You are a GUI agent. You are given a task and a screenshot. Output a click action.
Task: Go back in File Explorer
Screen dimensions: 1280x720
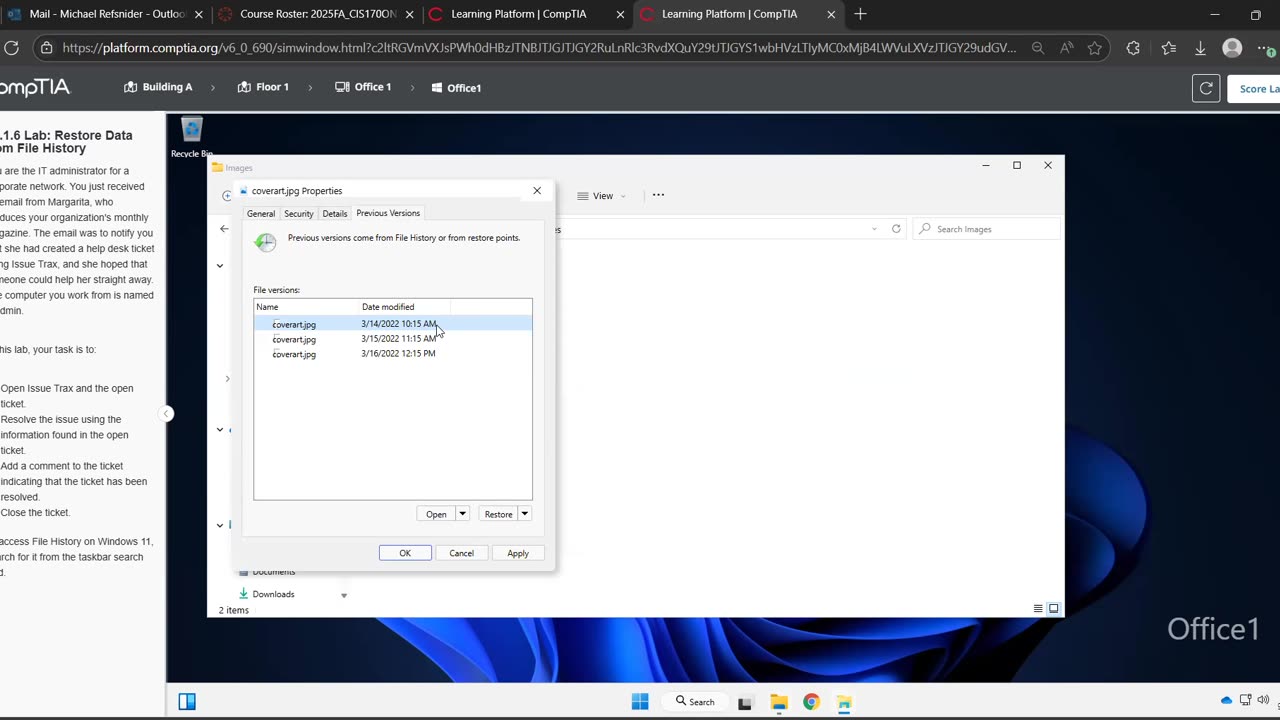tap(224, 229)
